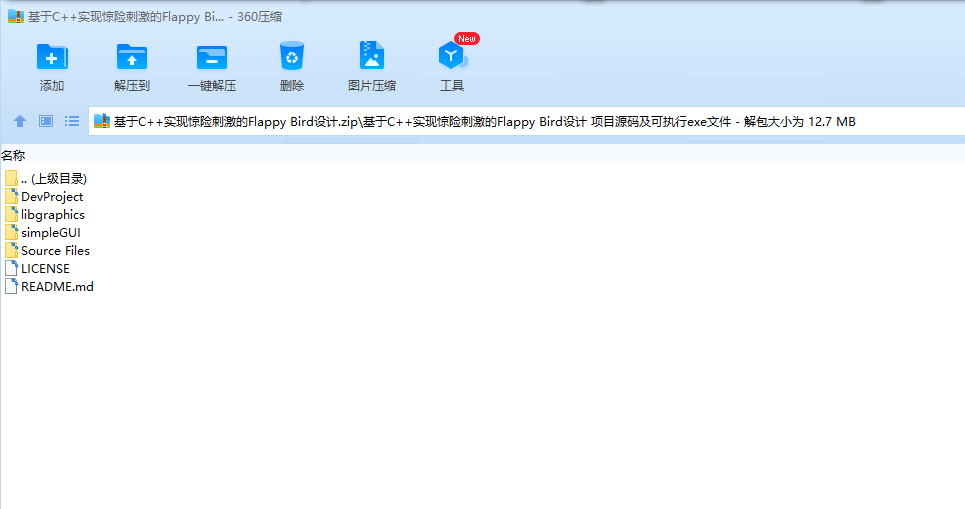Click the parent directory folder icon
The height and width of the screenshot is (509, 965).
point(11,178)
